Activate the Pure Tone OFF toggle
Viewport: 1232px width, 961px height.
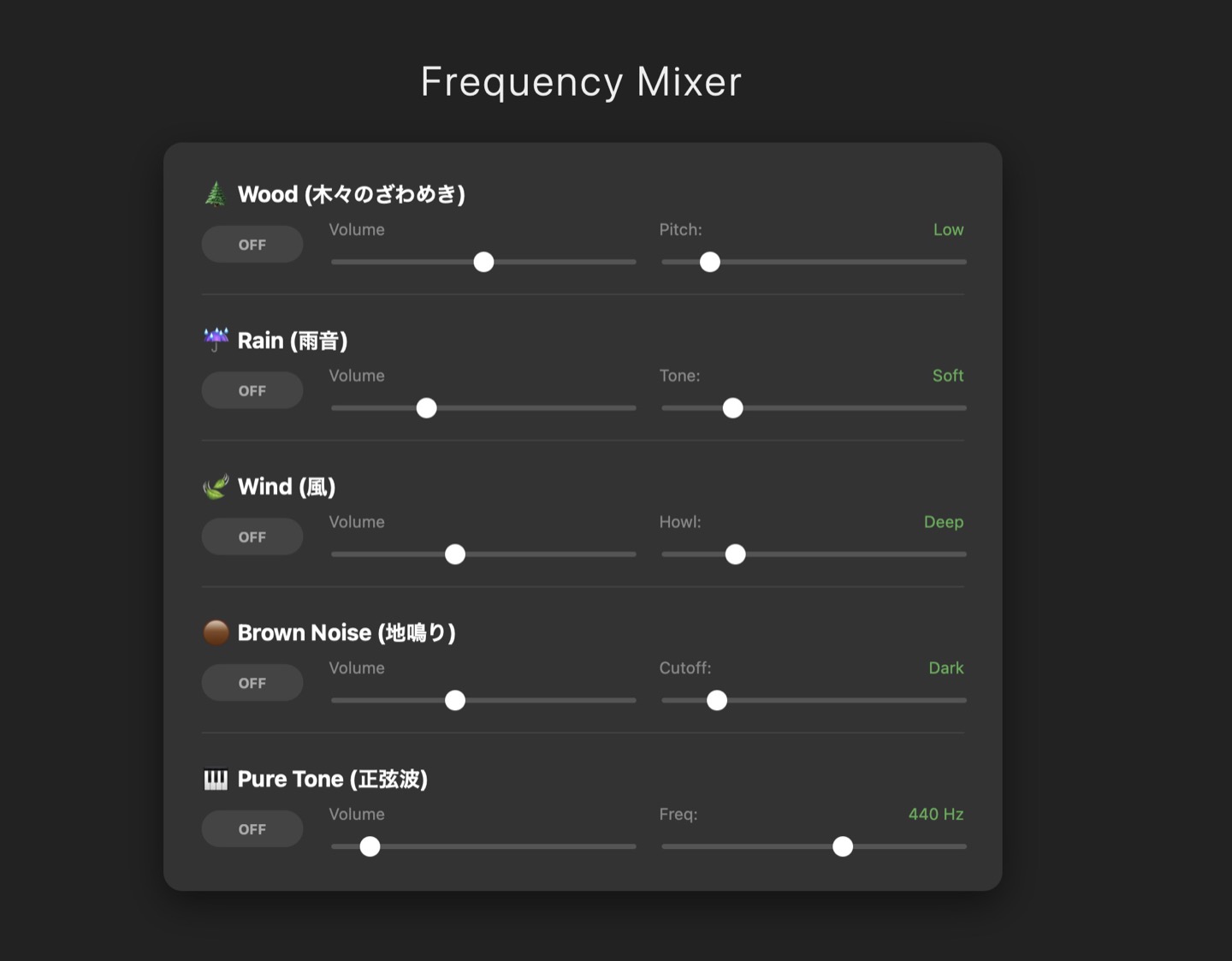point(252,829)
